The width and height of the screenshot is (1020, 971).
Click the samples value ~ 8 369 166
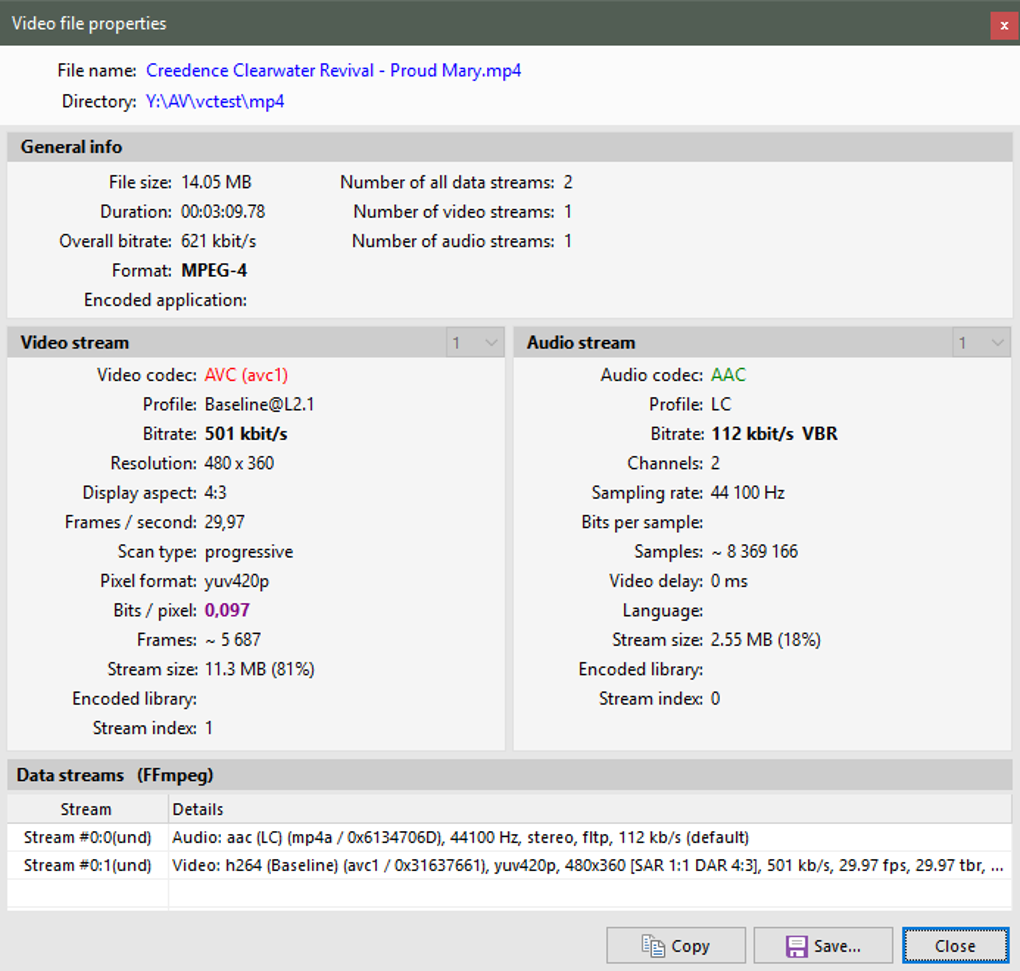754,552
